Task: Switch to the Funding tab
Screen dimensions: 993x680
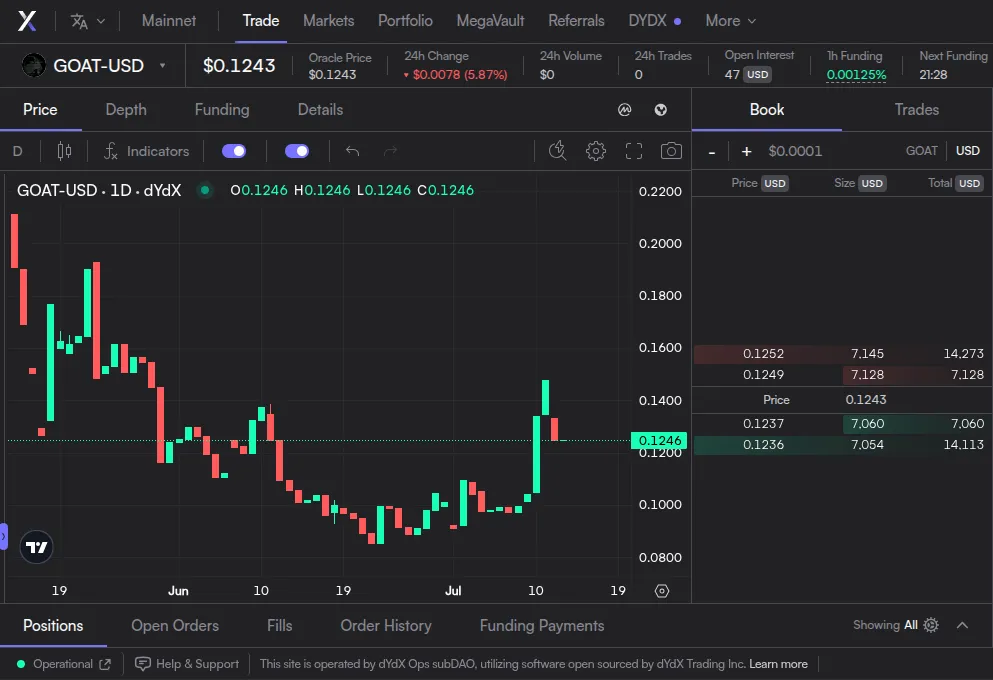Action: [x=222, y=110]
